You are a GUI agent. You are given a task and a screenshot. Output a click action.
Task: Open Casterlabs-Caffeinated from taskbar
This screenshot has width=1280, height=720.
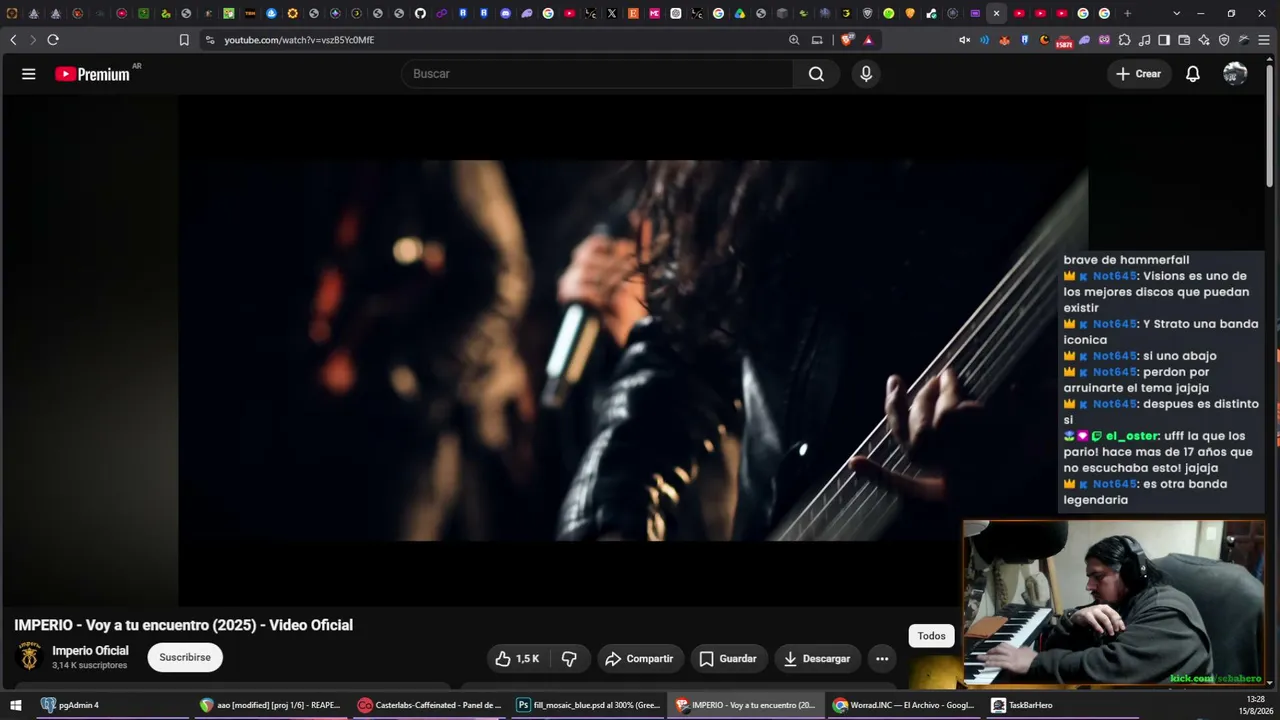click(430, 705)
